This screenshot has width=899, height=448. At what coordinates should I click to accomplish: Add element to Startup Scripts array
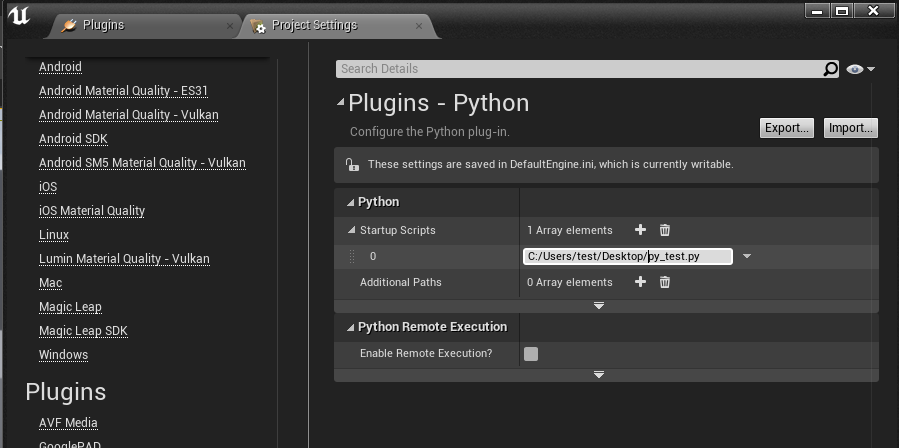click(x=640, y=230)
